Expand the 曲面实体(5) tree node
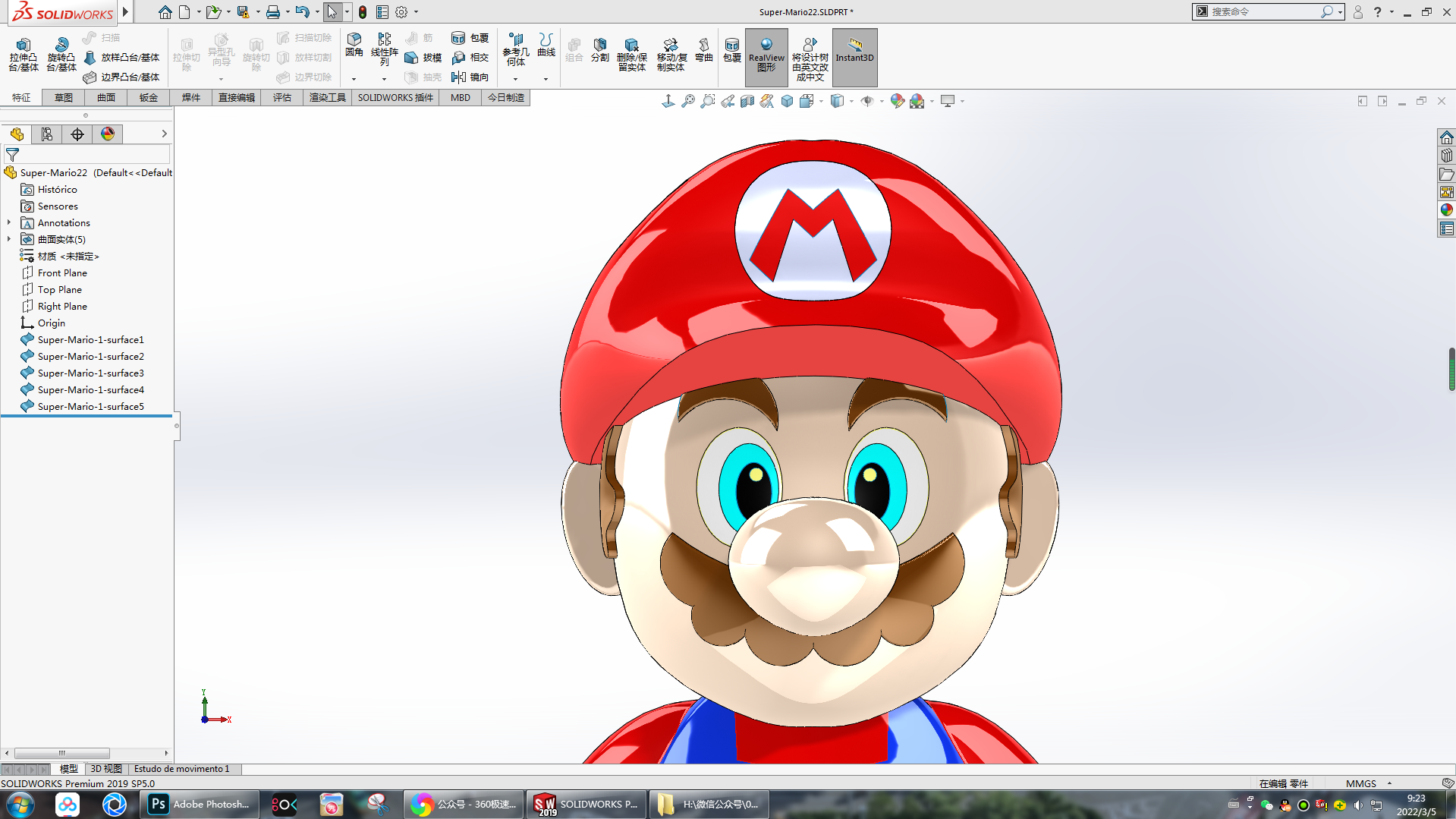Image resolution: width=1456 pixels, height=819 pixels. tap(9, 240)
